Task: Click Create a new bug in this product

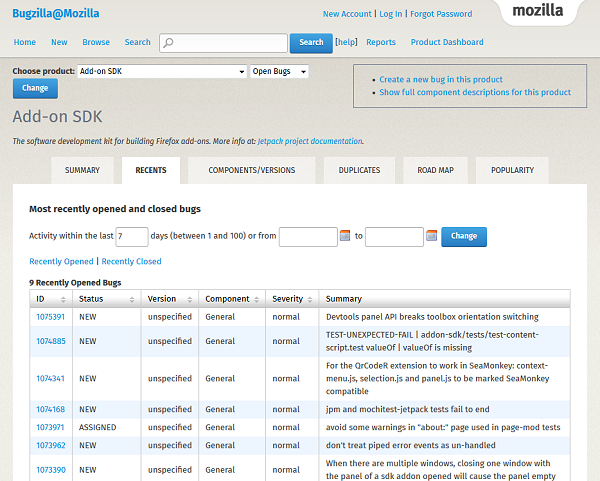Action: [x=440, y=80]
